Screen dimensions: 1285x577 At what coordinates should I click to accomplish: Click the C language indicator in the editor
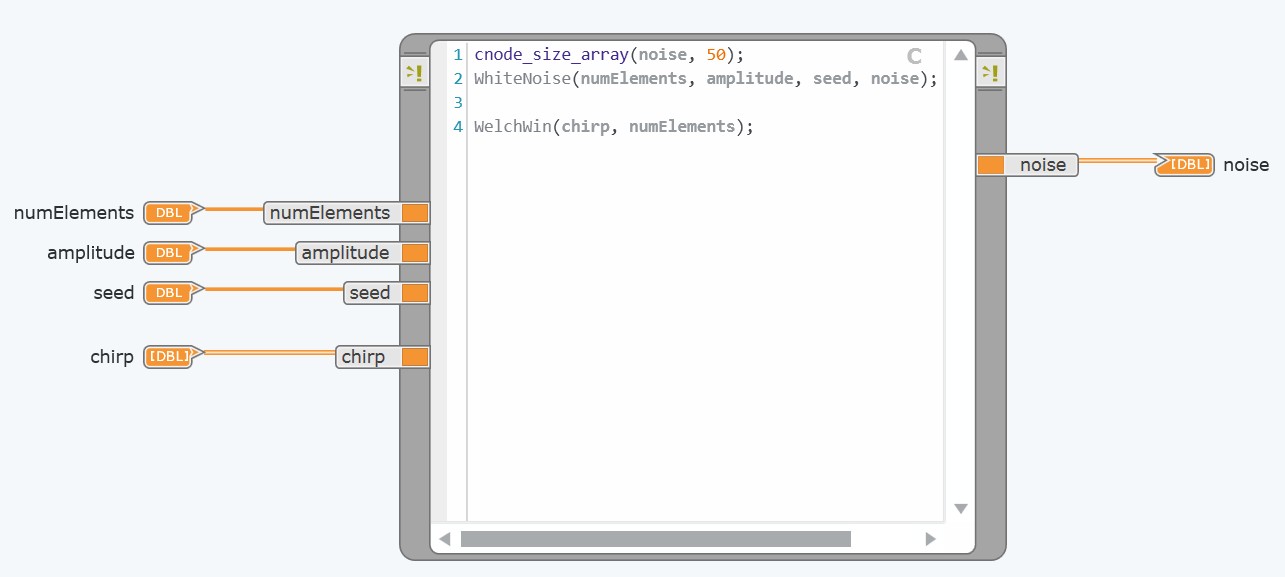coord(913,56)
